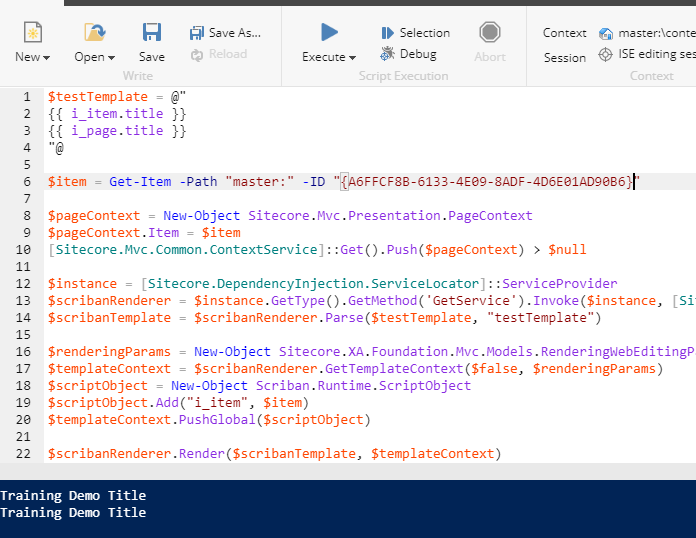This screenshot has height=538, width=696.
Task: Click the master:\conte context path
Action: tap(657, 33)
